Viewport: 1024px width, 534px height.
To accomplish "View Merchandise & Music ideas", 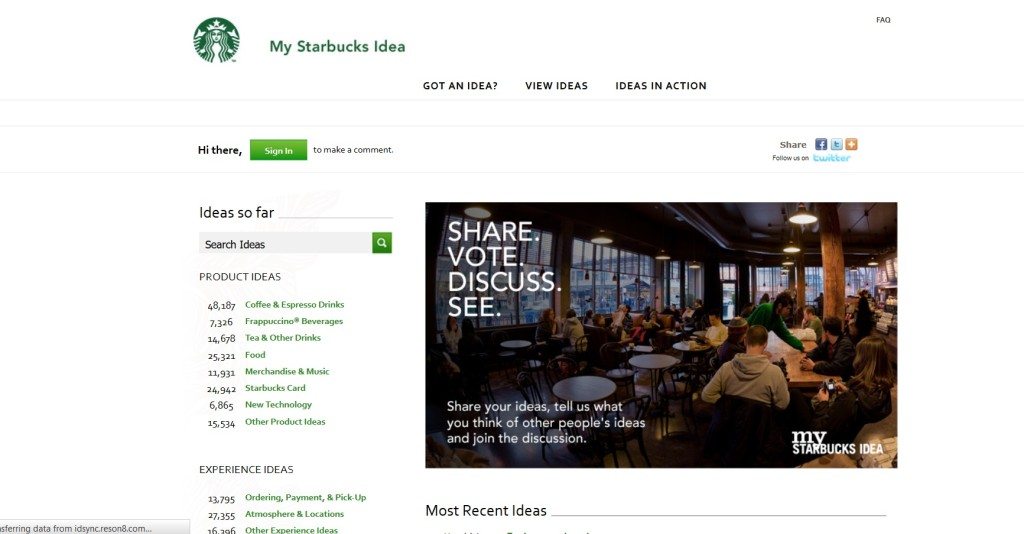I will [287, 371].
